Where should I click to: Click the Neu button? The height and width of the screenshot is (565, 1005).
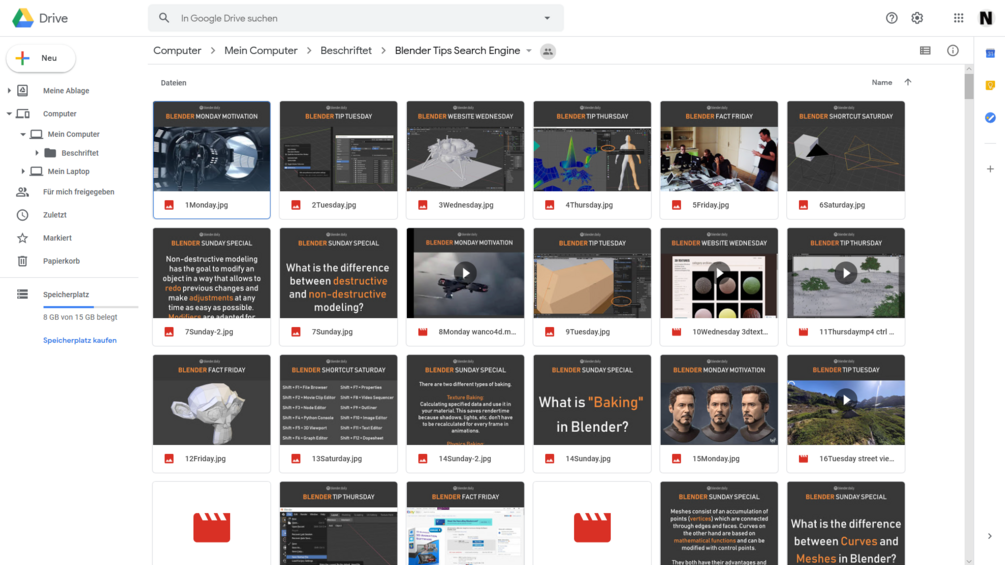coord(40,58)
